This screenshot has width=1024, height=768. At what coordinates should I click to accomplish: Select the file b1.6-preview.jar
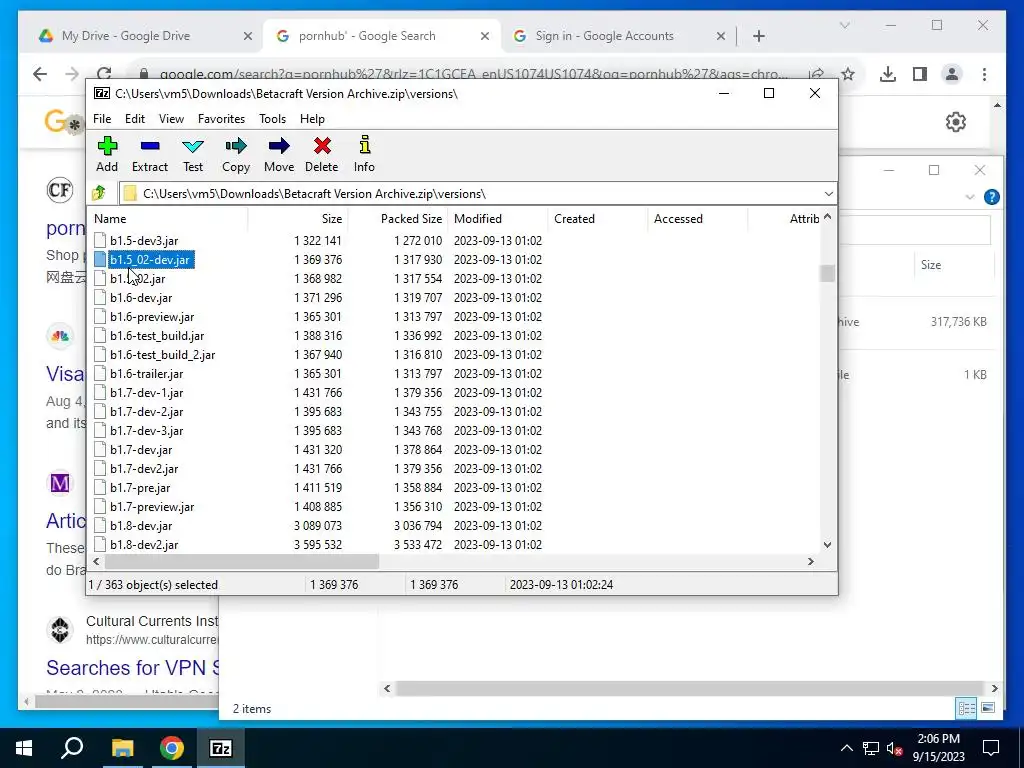click(152, 317)
